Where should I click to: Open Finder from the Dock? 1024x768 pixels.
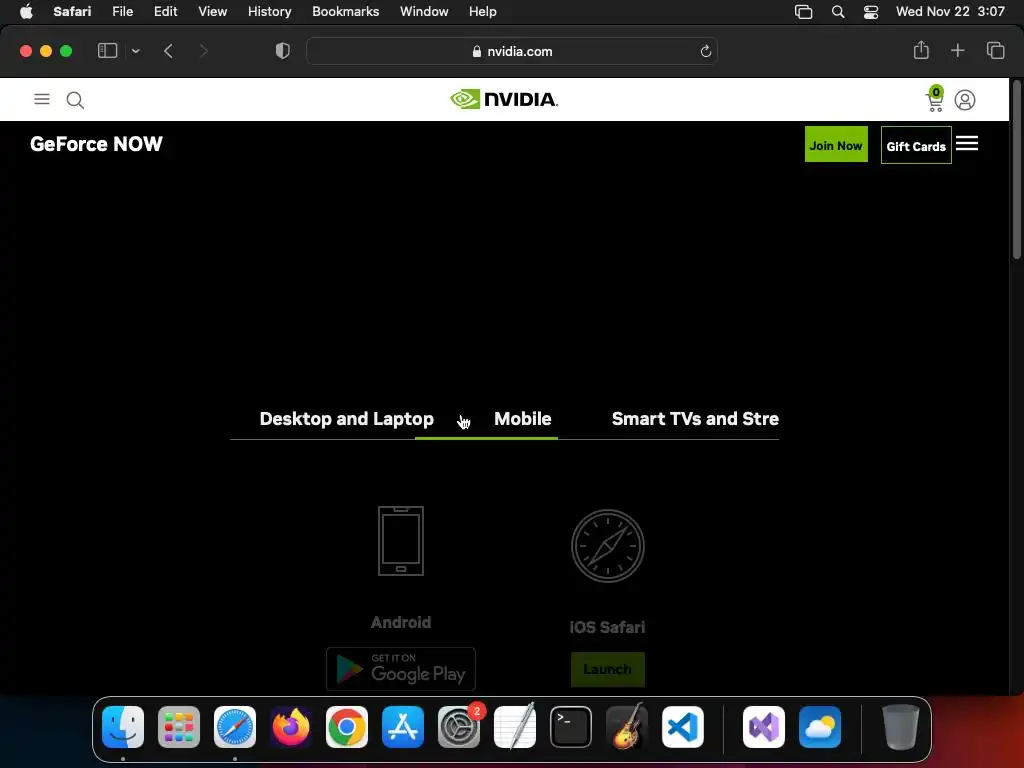[123, 727]
